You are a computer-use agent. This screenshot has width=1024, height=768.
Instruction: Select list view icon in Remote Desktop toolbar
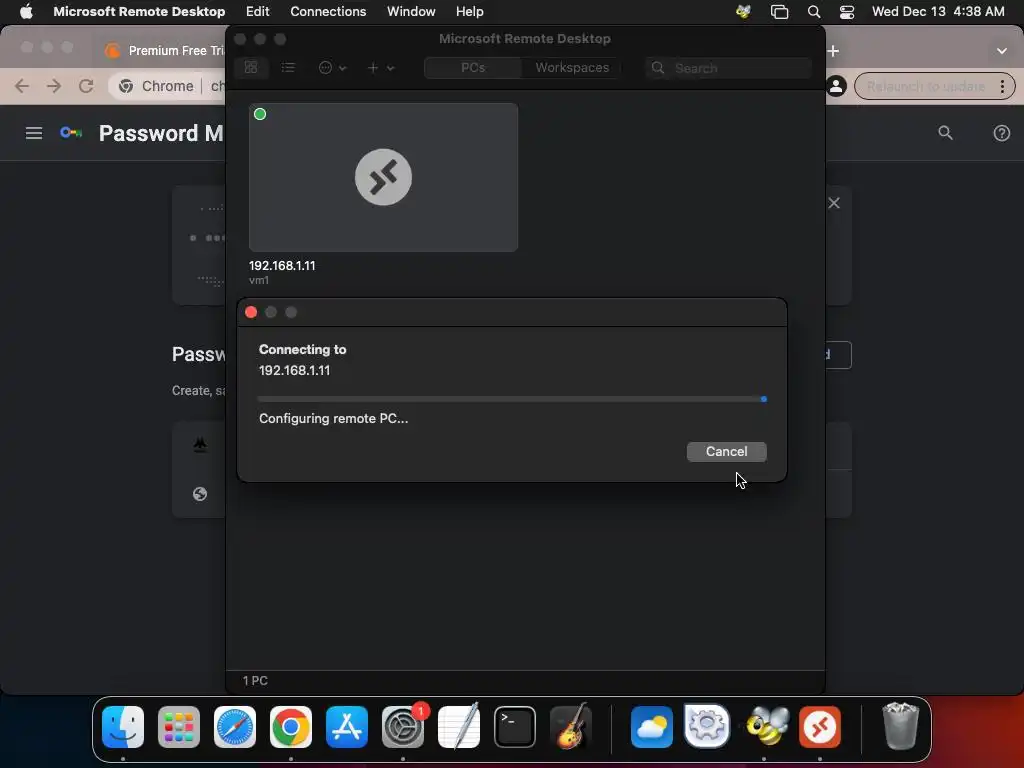pyautogui.click(x=288, y=67)
